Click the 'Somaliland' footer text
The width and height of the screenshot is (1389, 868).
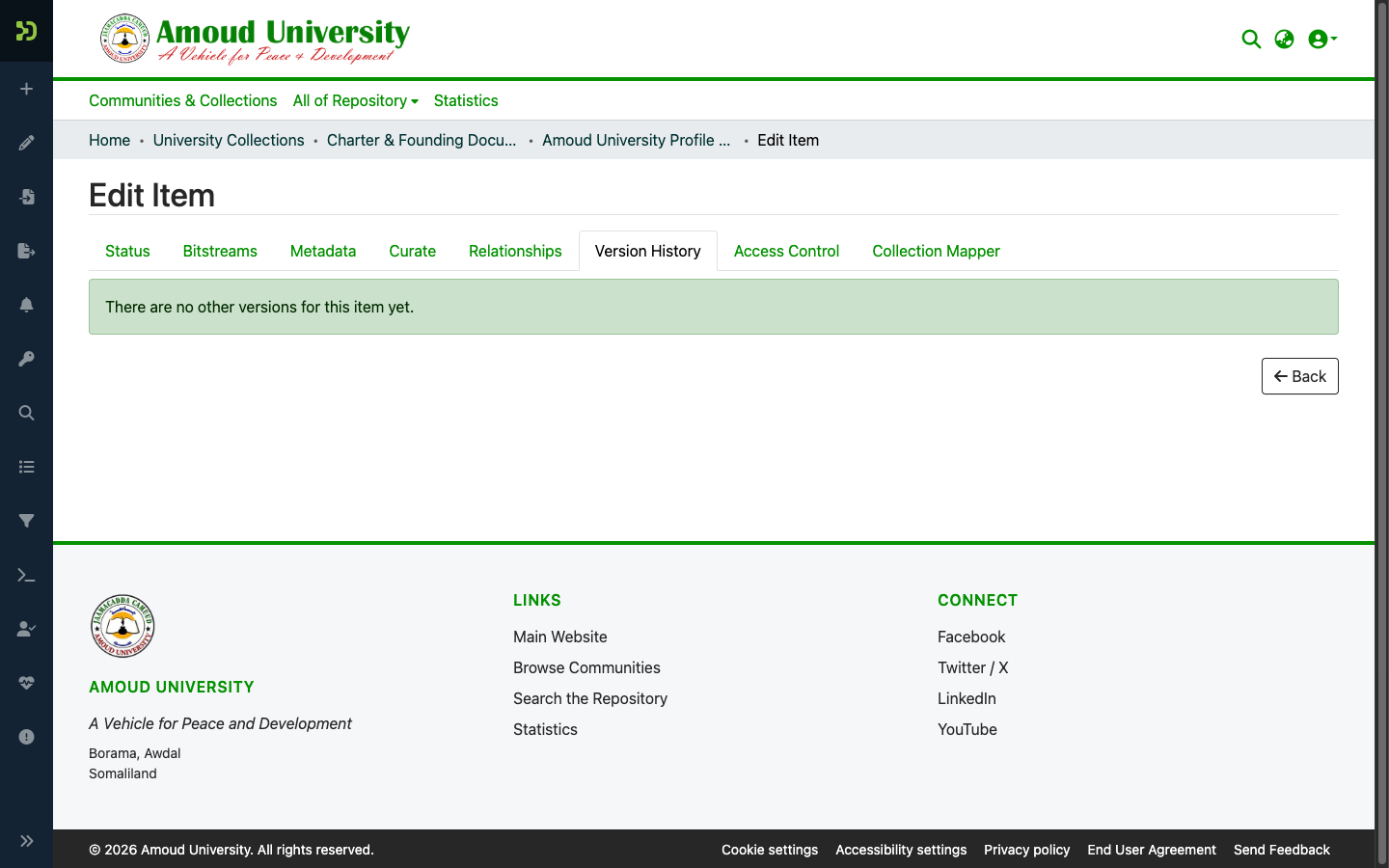point(123,773)
